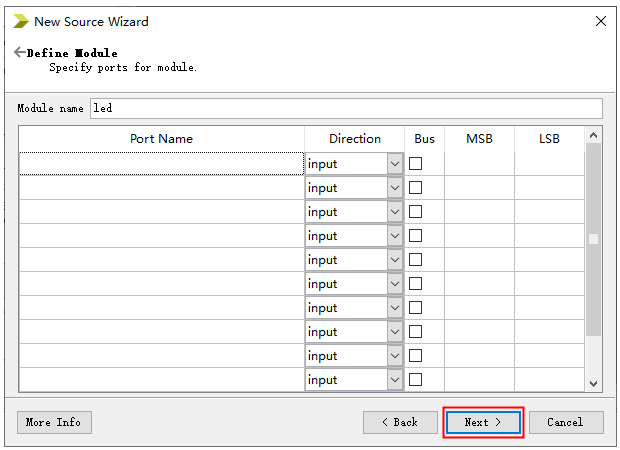Click the MSB cell in the first row
The width and height of the screenshot is (620, 450).
[479, 164]
